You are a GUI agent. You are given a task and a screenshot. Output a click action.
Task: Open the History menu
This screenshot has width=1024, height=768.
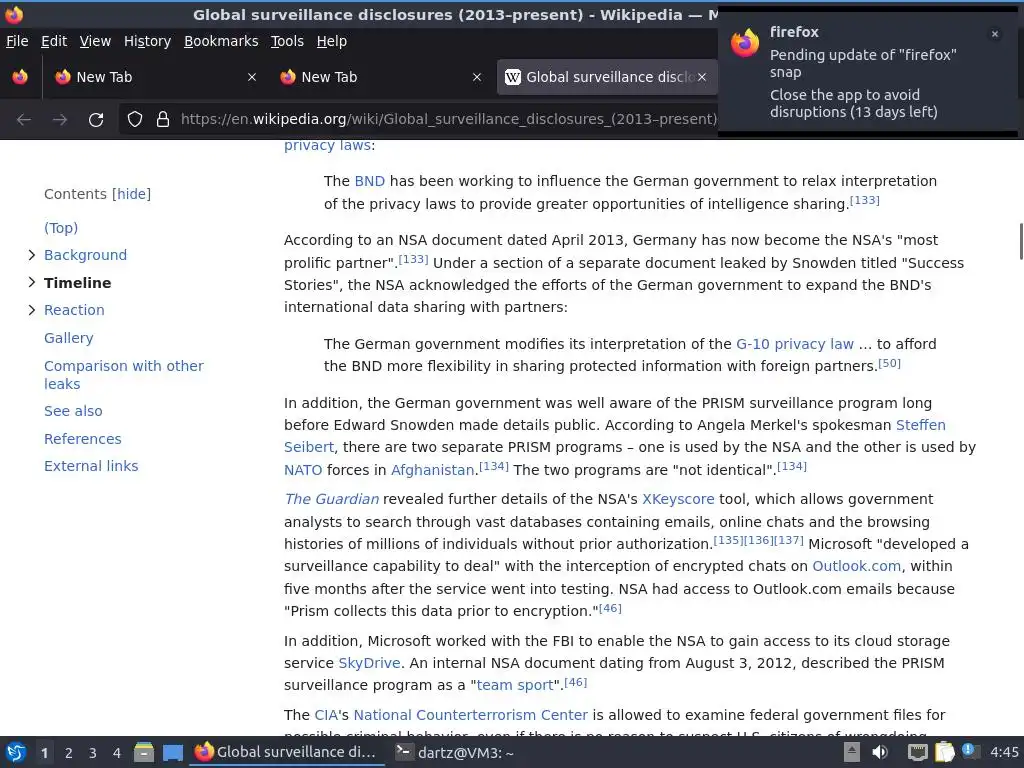click(x=148, y=41)
